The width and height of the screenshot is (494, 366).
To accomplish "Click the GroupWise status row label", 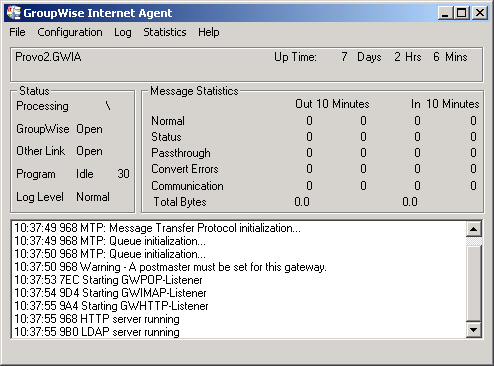I will click(43, 129).
